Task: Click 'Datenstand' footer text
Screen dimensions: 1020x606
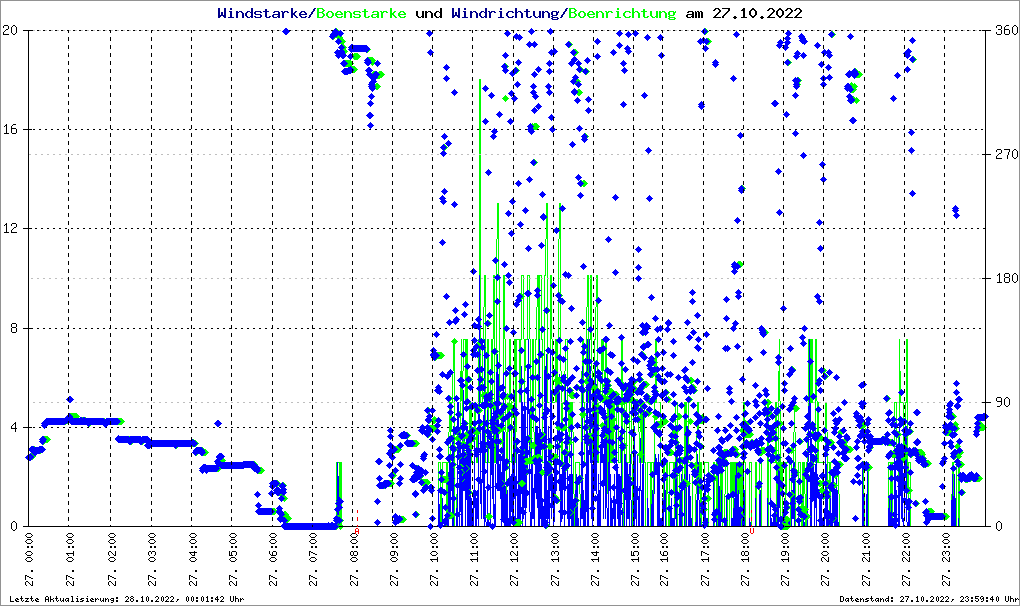Action: point(929,599)
